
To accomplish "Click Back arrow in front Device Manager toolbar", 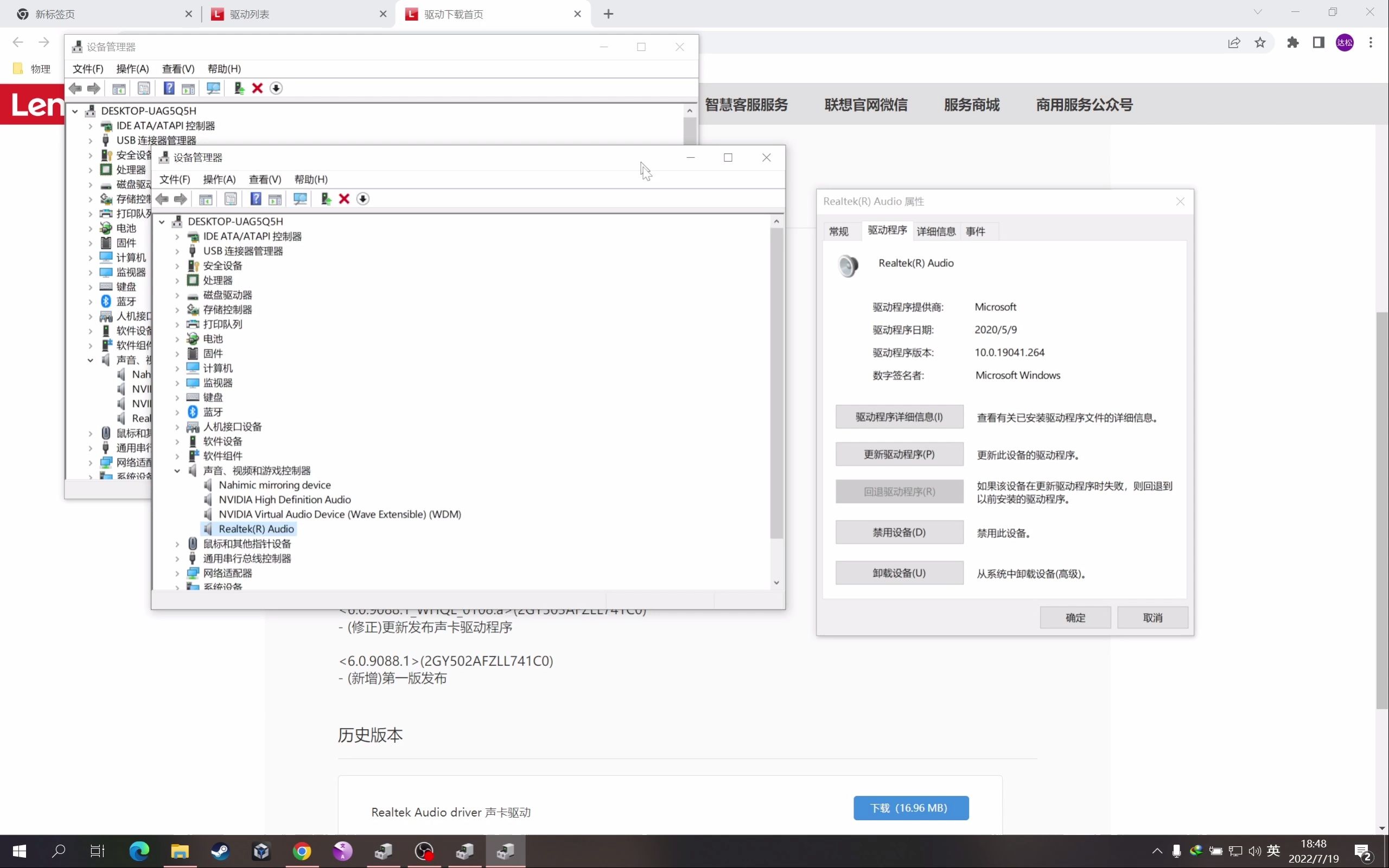I will [x=162, y=199].
